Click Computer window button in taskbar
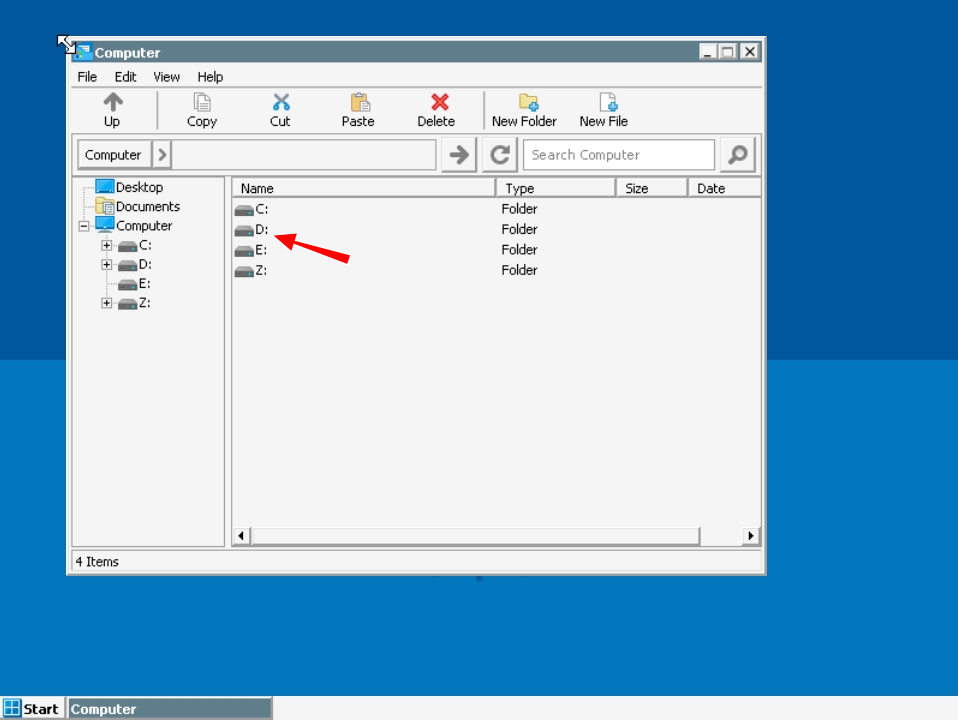The height and width of the screenshot is (720, 958). [x=170, y=709]
